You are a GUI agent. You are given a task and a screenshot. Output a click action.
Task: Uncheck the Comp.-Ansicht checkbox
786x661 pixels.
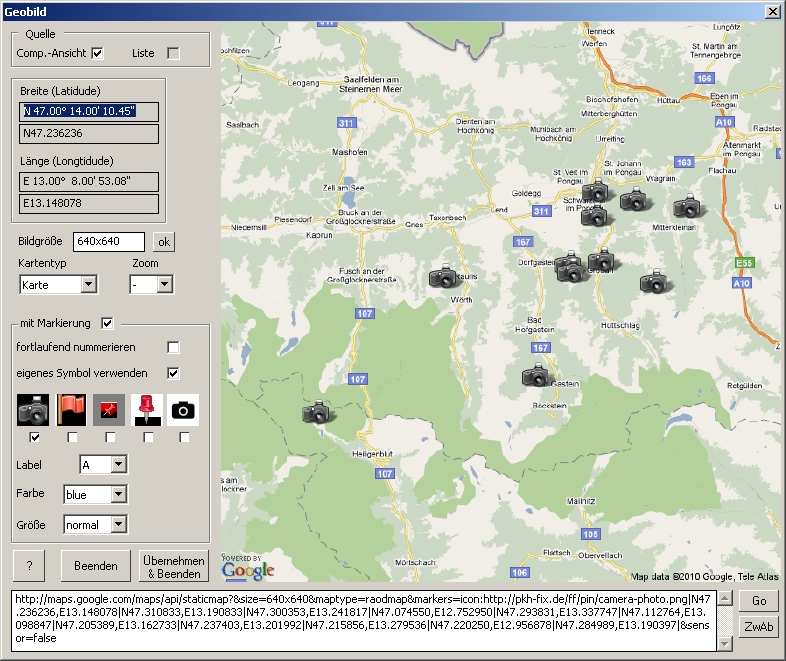[x=98, y=53]
